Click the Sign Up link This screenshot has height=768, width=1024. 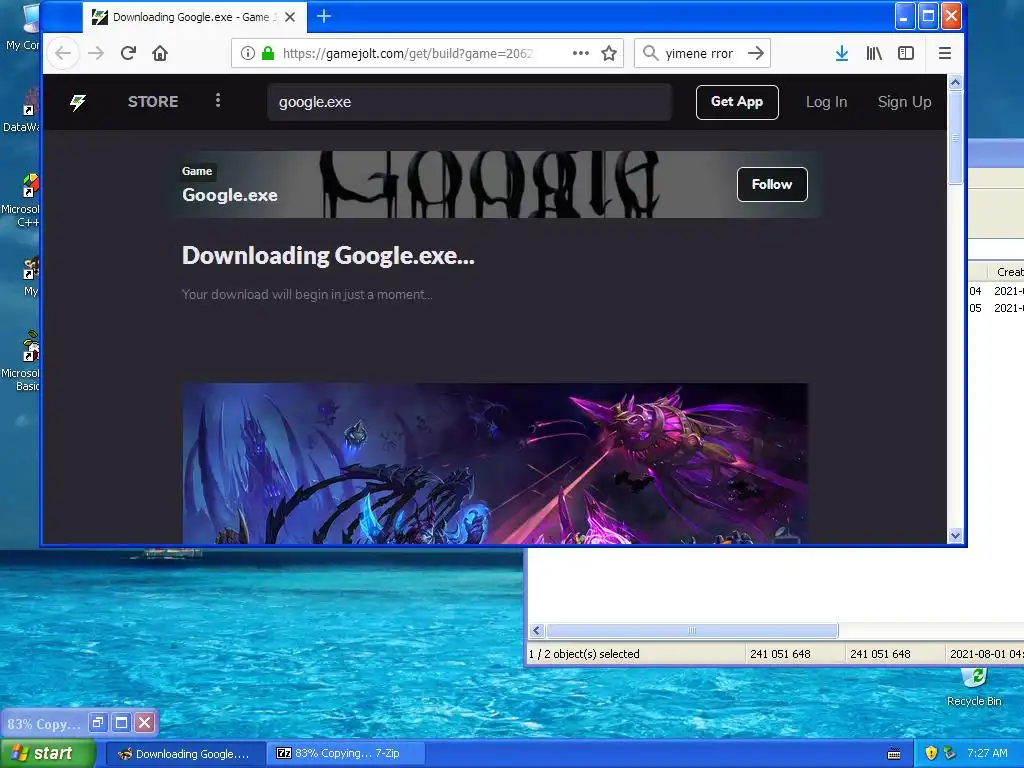click(x=904, y=102)
